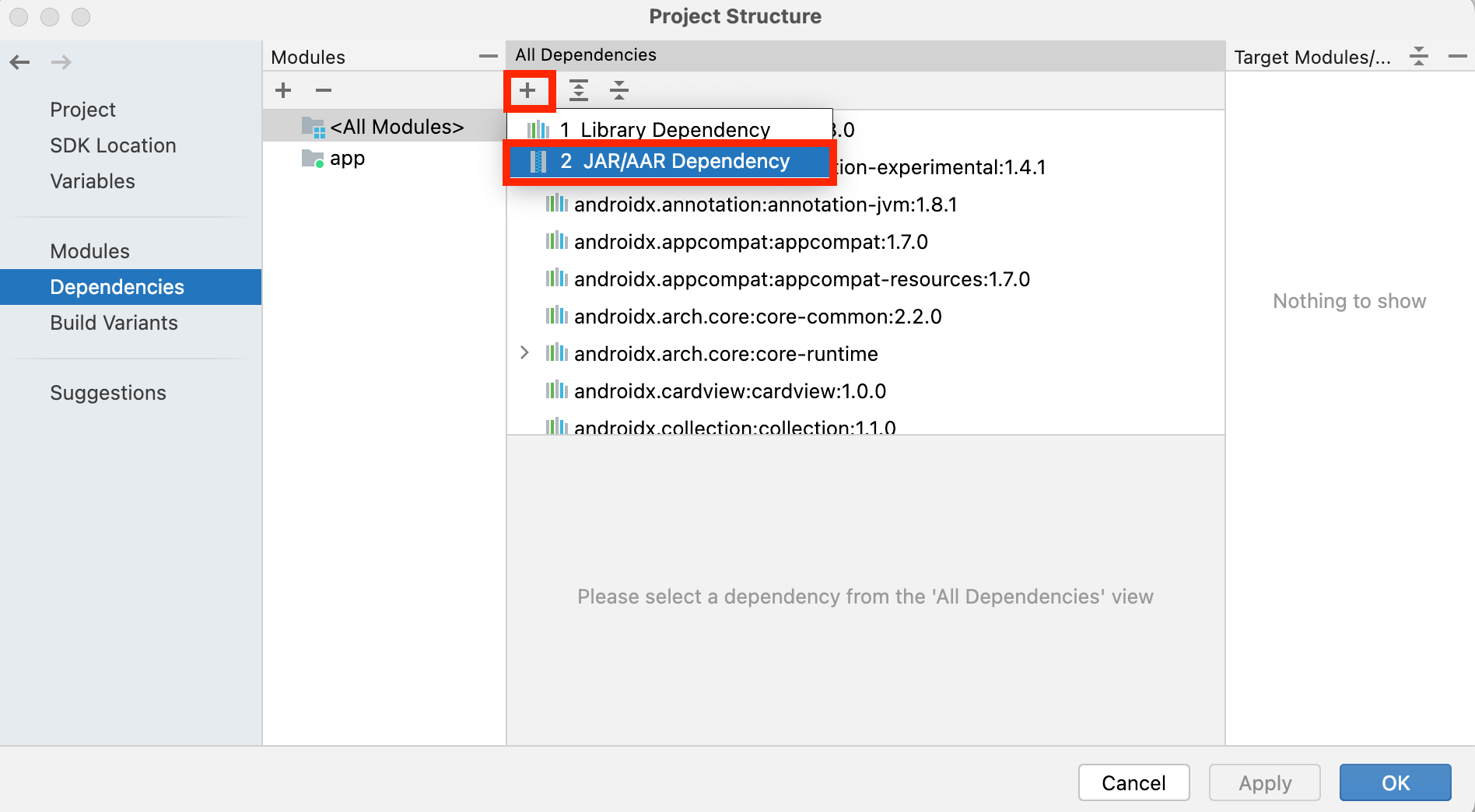The height and width of the screenshot is (812, 1475).
Task: Navigate back with the left arrow
Action: 20,62
